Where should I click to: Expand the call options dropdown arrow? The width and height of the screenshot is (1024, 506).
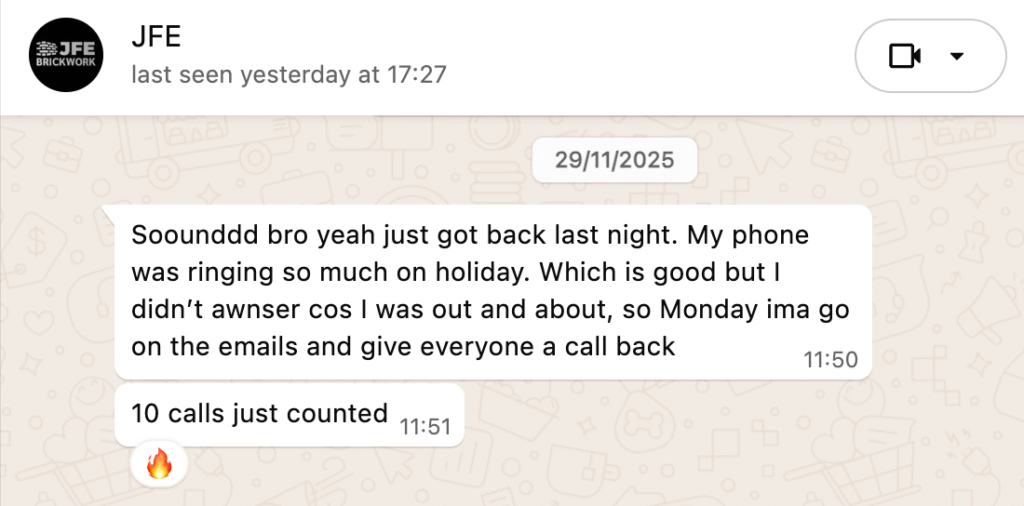coord(957,56)
